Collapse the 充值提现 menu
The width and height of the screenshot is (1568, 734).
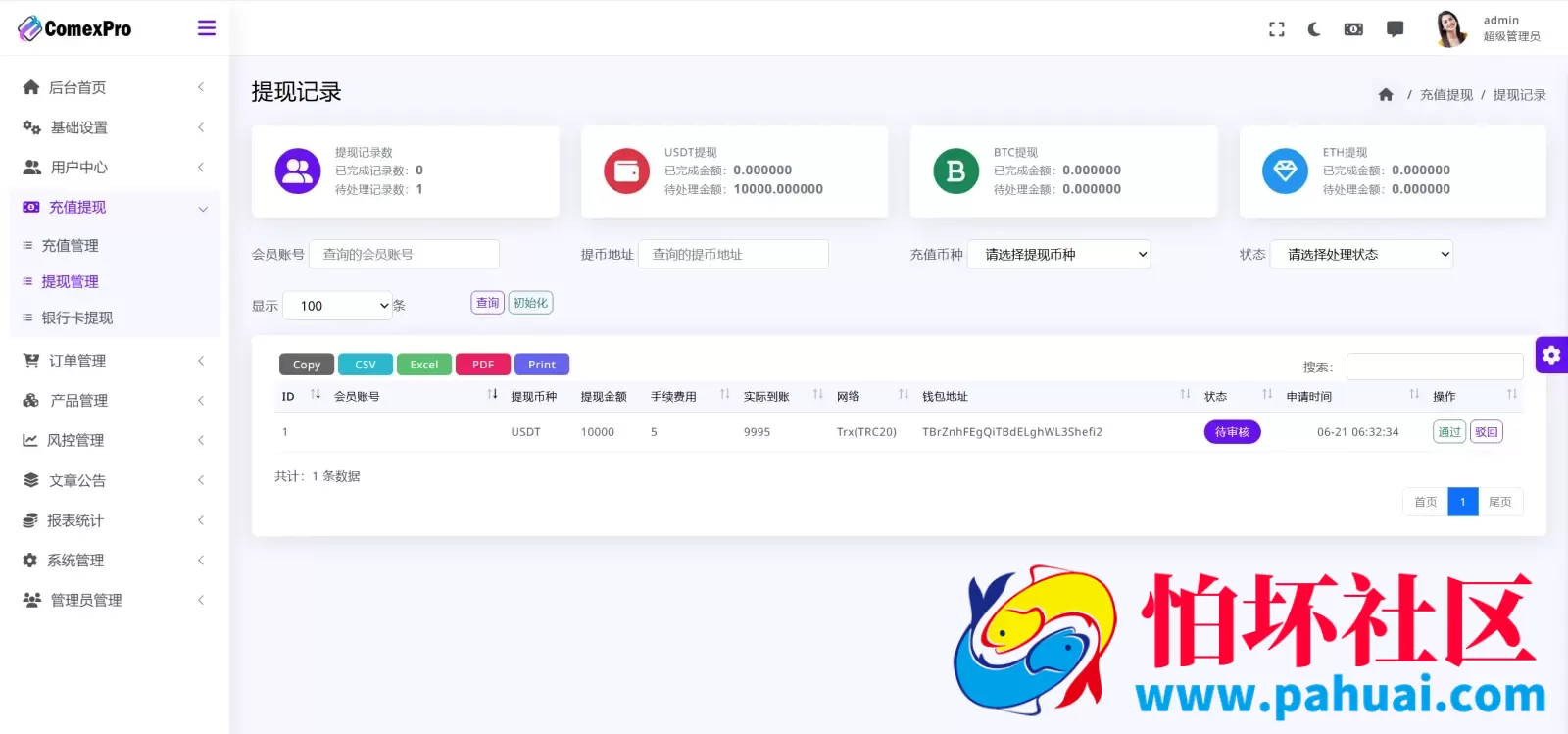[x=114, y=207]
